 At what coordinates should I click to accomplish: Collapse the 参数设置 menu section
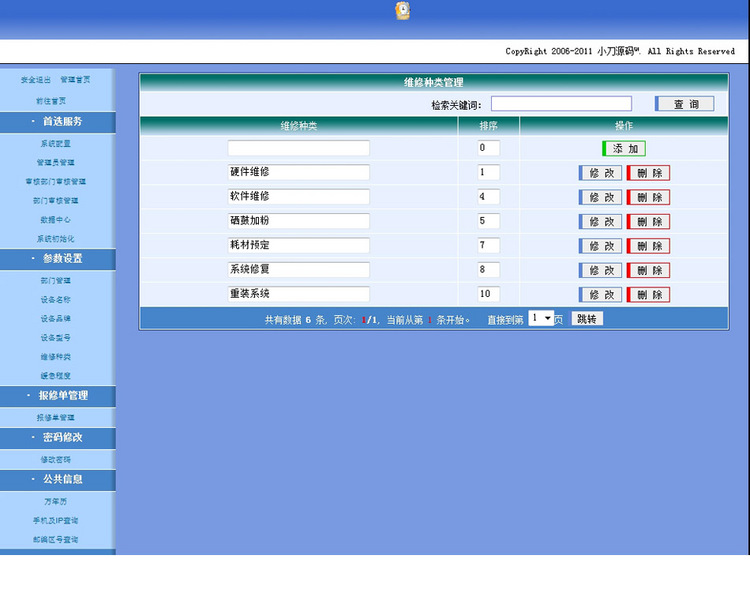pyautogui.click(x=57, y=259)
